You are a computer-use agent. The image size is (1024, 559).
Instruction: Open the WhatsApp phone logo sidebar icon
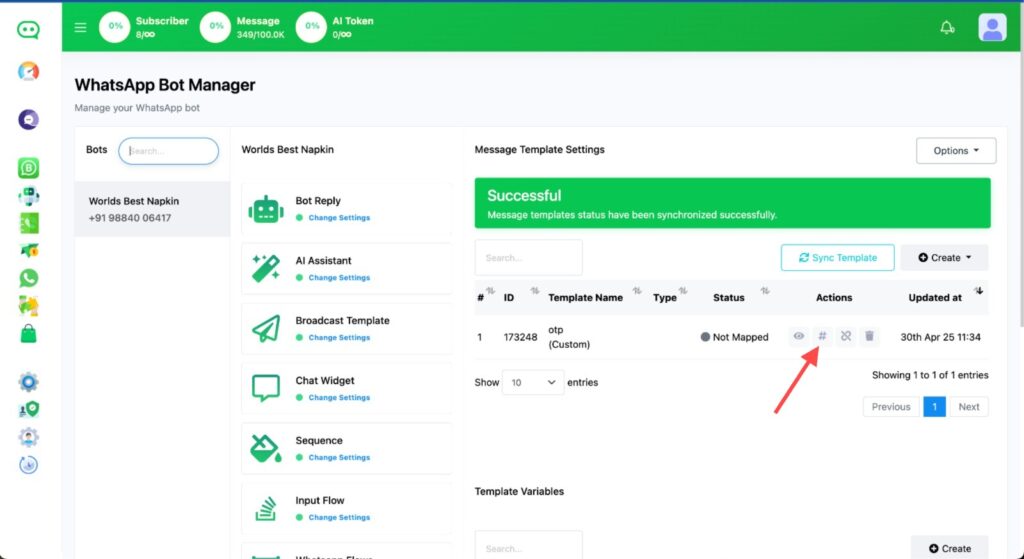pyautogui.click(x=28, y=278)
